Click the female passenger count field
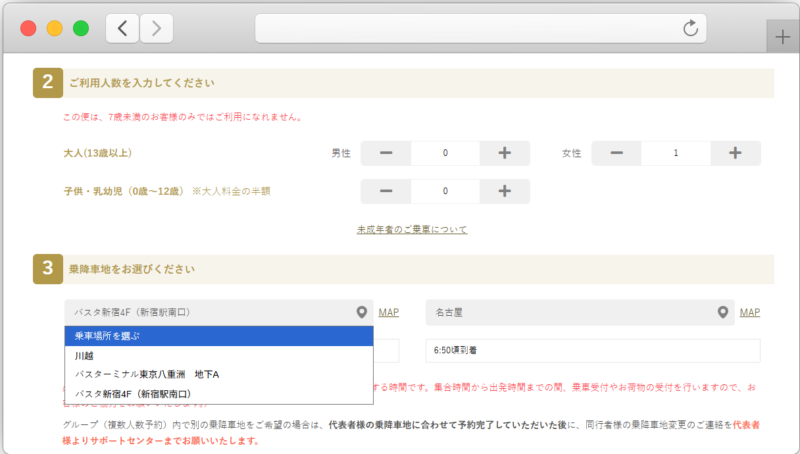Screen dimensions: 800x454 676,153
